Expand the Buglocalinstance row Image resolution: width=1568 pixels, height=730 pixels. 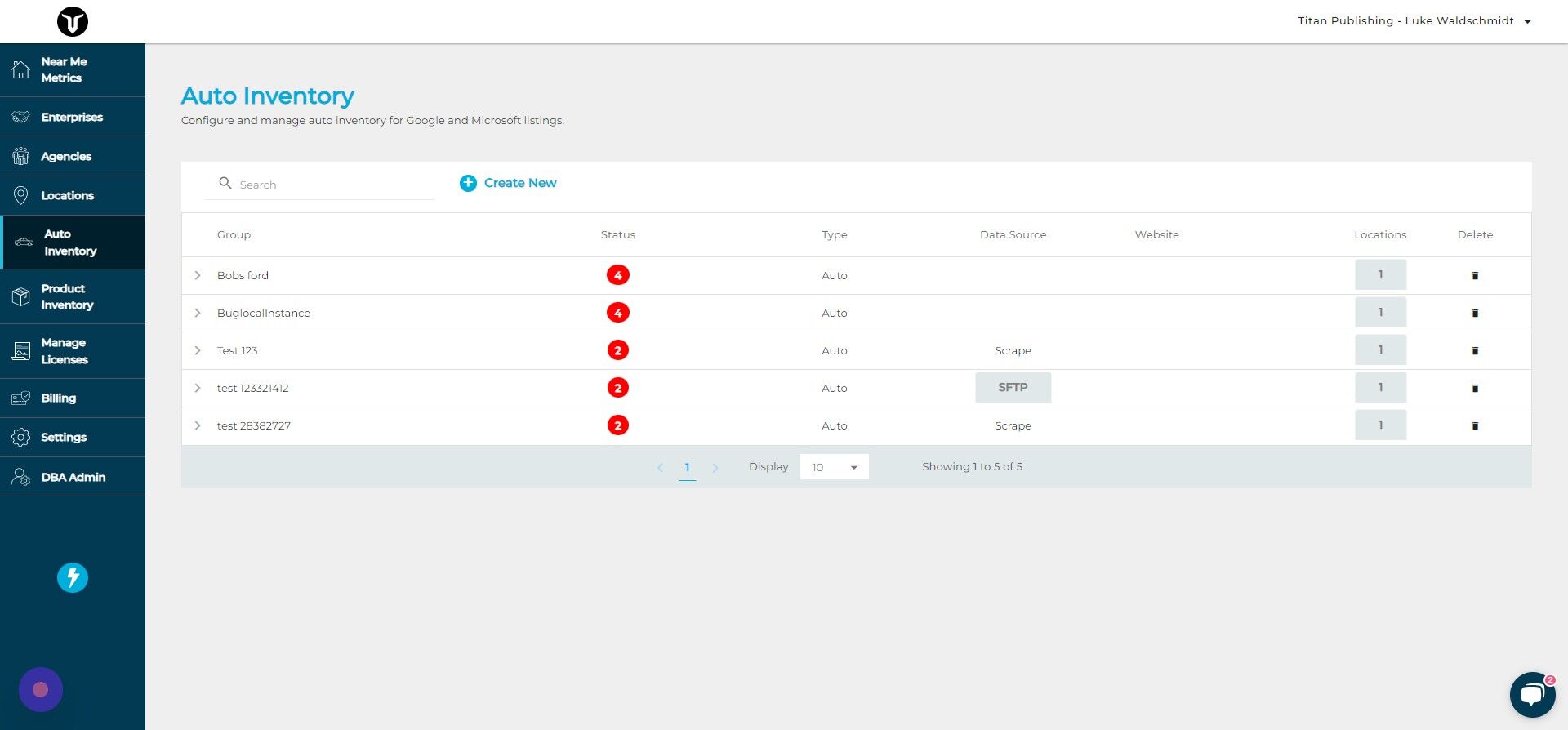click(x=198, y=313)
